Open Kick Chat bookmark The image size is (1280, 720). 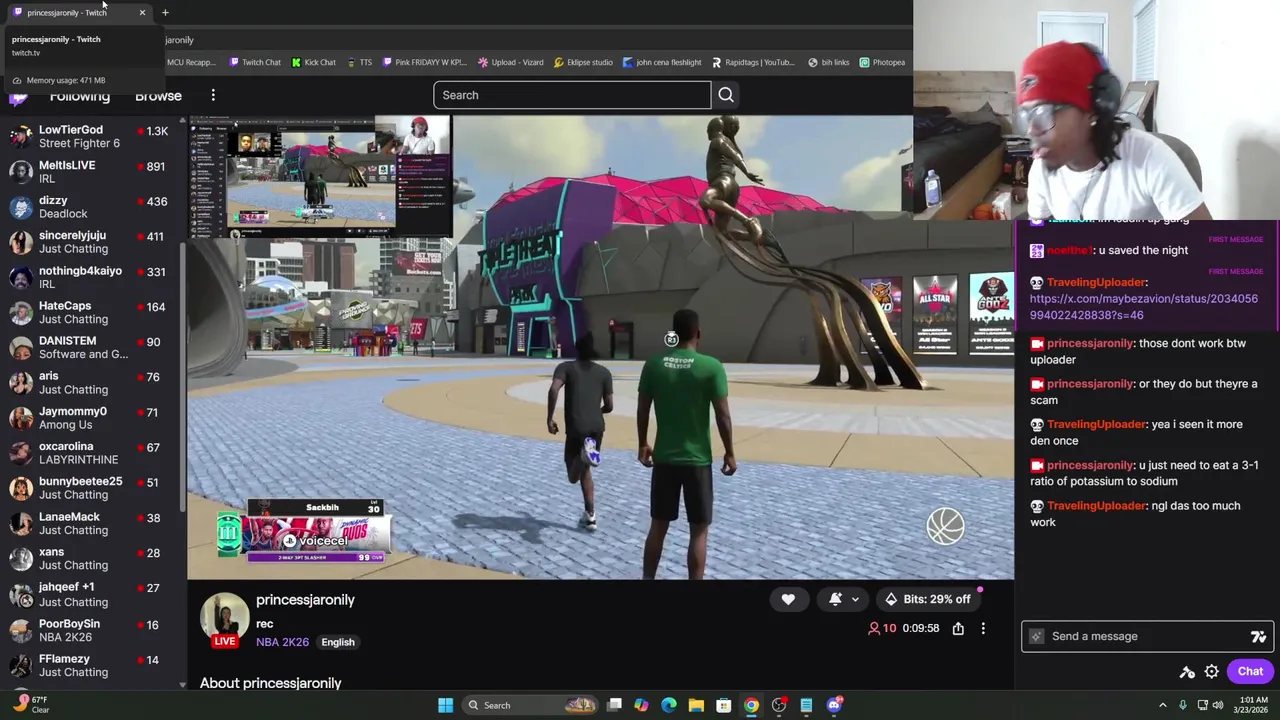click(x=313, y=62)
